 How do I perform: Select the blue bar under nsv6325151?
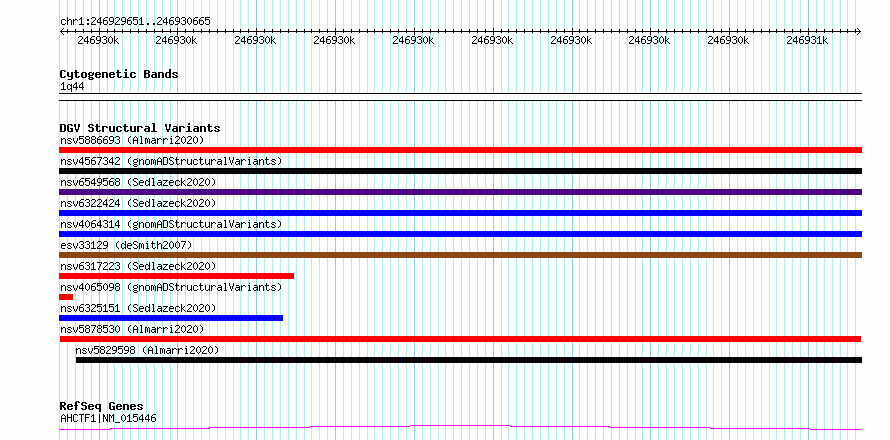[171, 318]
